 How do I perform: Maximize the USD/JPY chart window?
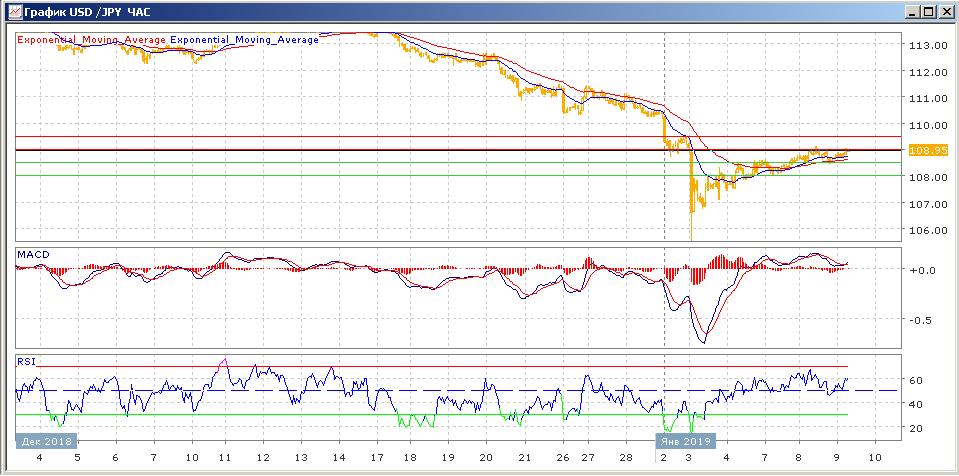pyautogui.click(x=929, y=12)
